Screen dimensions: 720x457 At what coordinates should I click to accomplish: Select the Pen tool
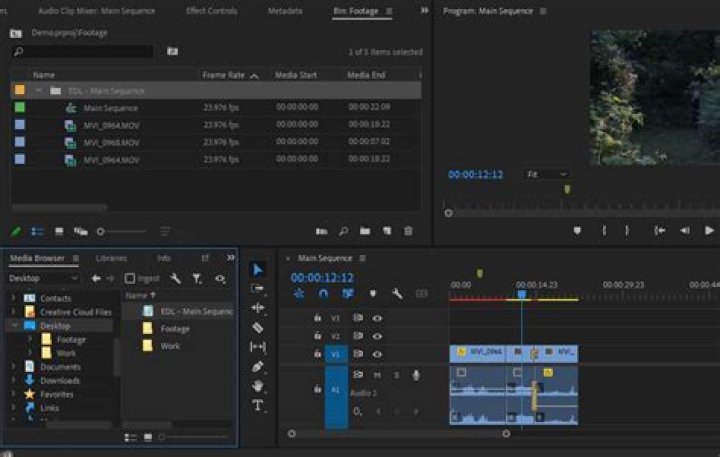pyautogui.click(x=258, y=367)
